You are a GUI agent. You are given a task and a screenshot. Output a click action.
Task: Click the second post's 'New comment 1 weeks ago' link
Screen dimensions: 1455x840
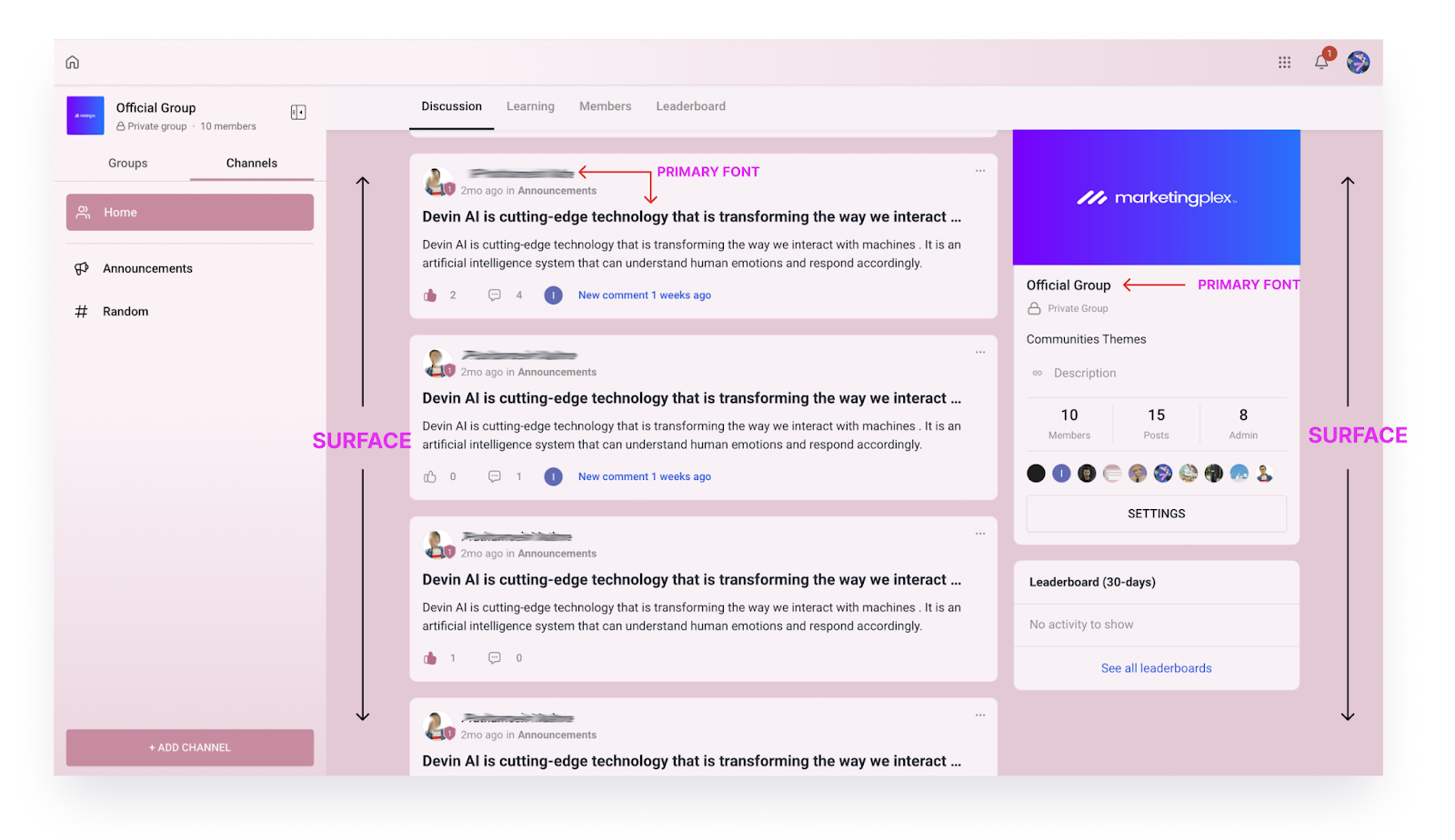pos(645,476)
